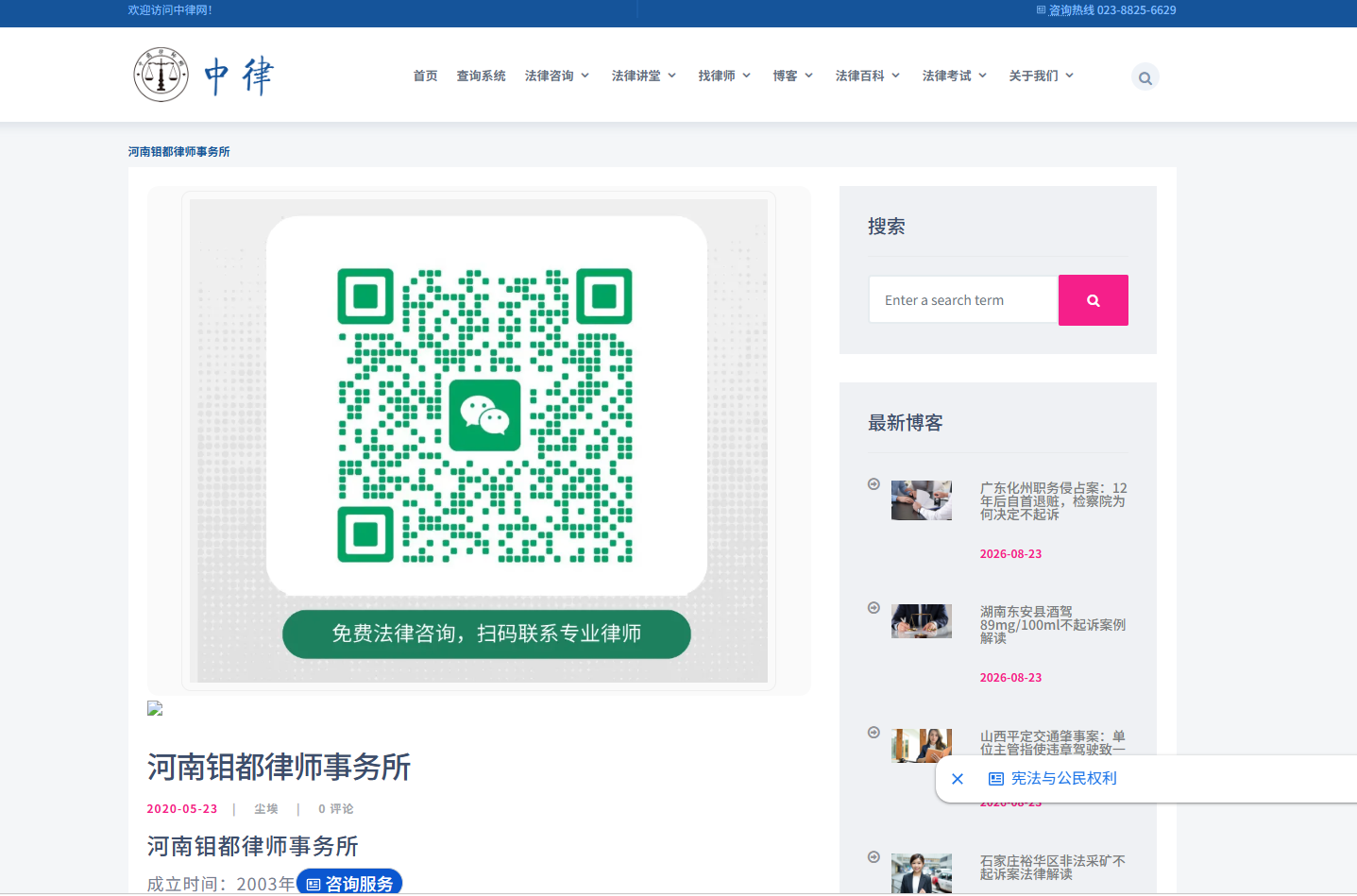The width and height of the screenshot is (1357, 896).
Task: Open thumbnail for 石家庄裕华区非法采矿 post
Action: pyautogui.click(x=922, y=873)
